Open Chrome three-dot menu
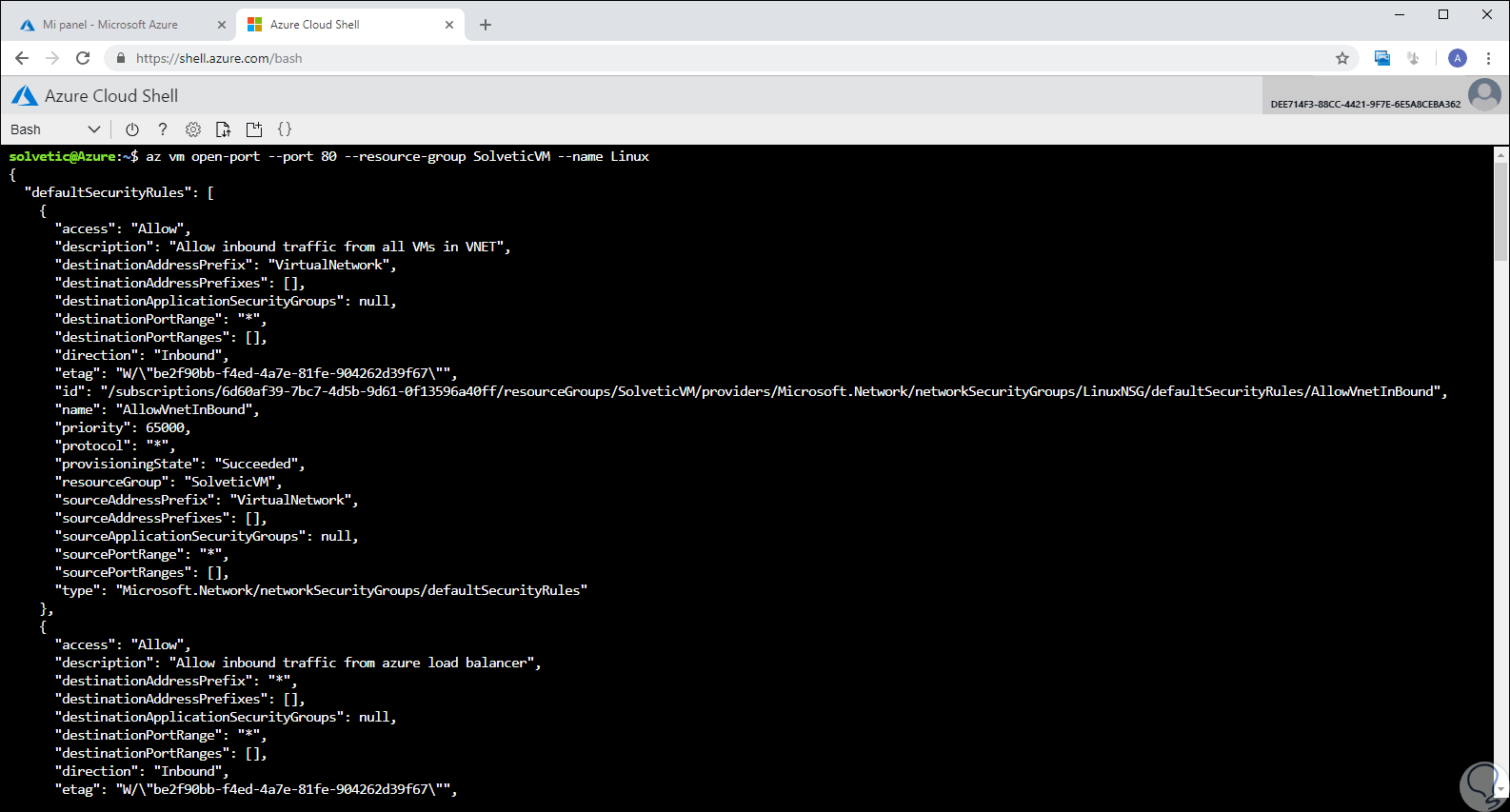1510x812 pixels. click(1488, 58)
